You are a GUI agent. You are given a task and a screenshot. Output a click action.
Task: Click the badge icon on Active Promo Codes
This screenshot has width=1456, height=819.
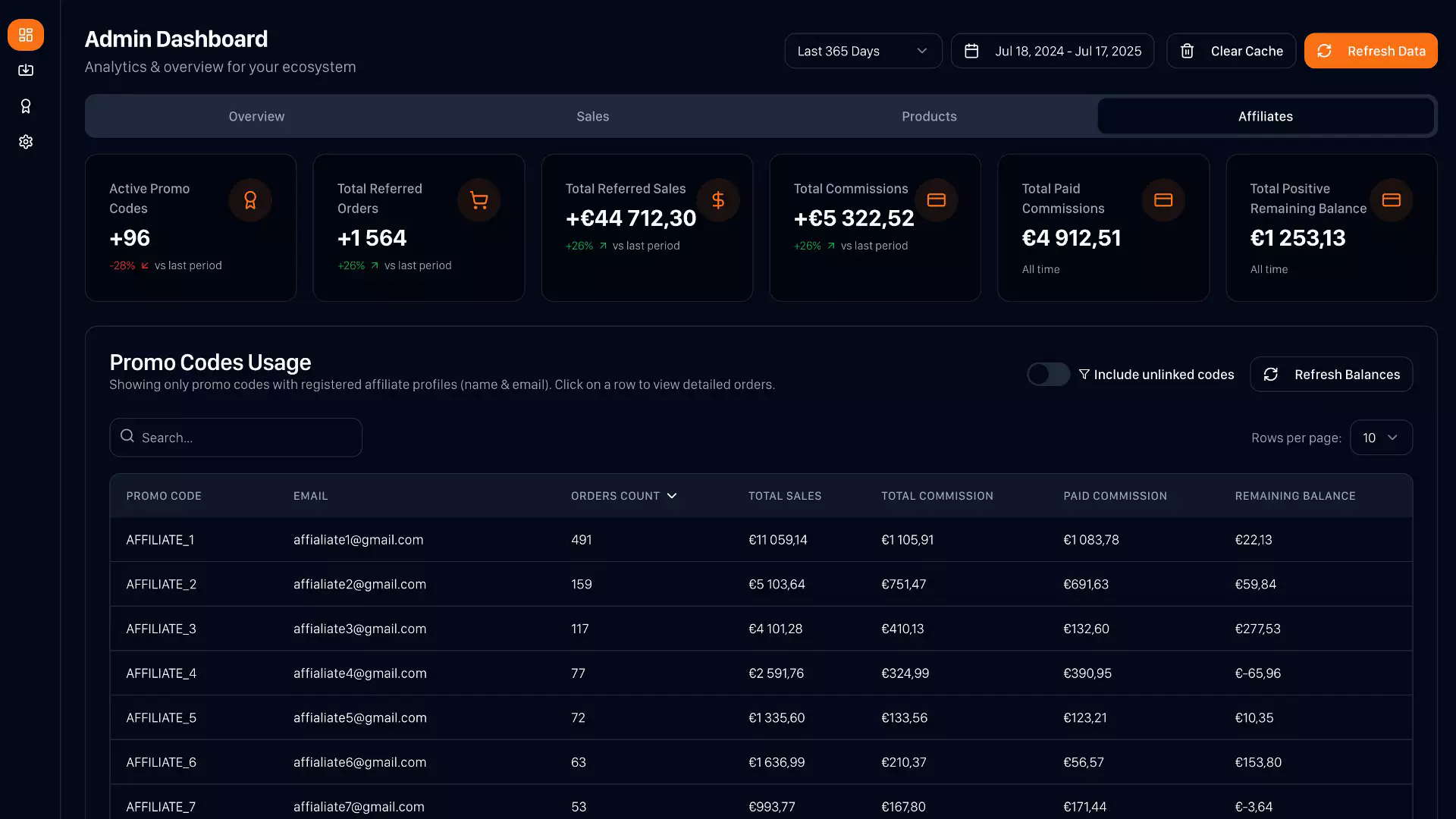[x=250, y=200]
